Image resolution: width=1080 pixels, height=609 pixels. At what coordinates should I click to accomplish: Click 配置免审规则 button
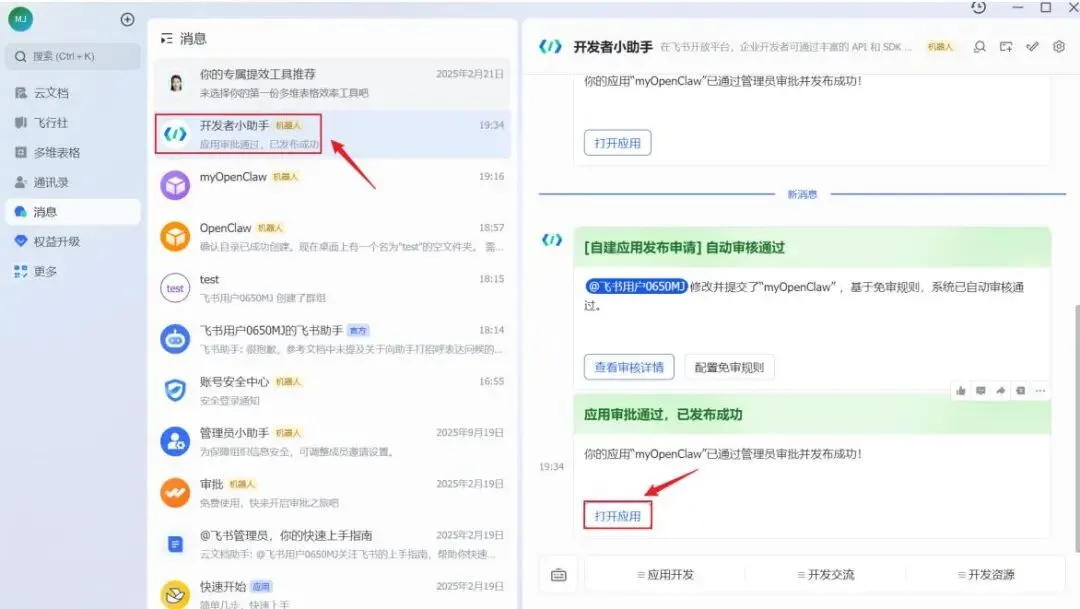(x=729, y=367)
